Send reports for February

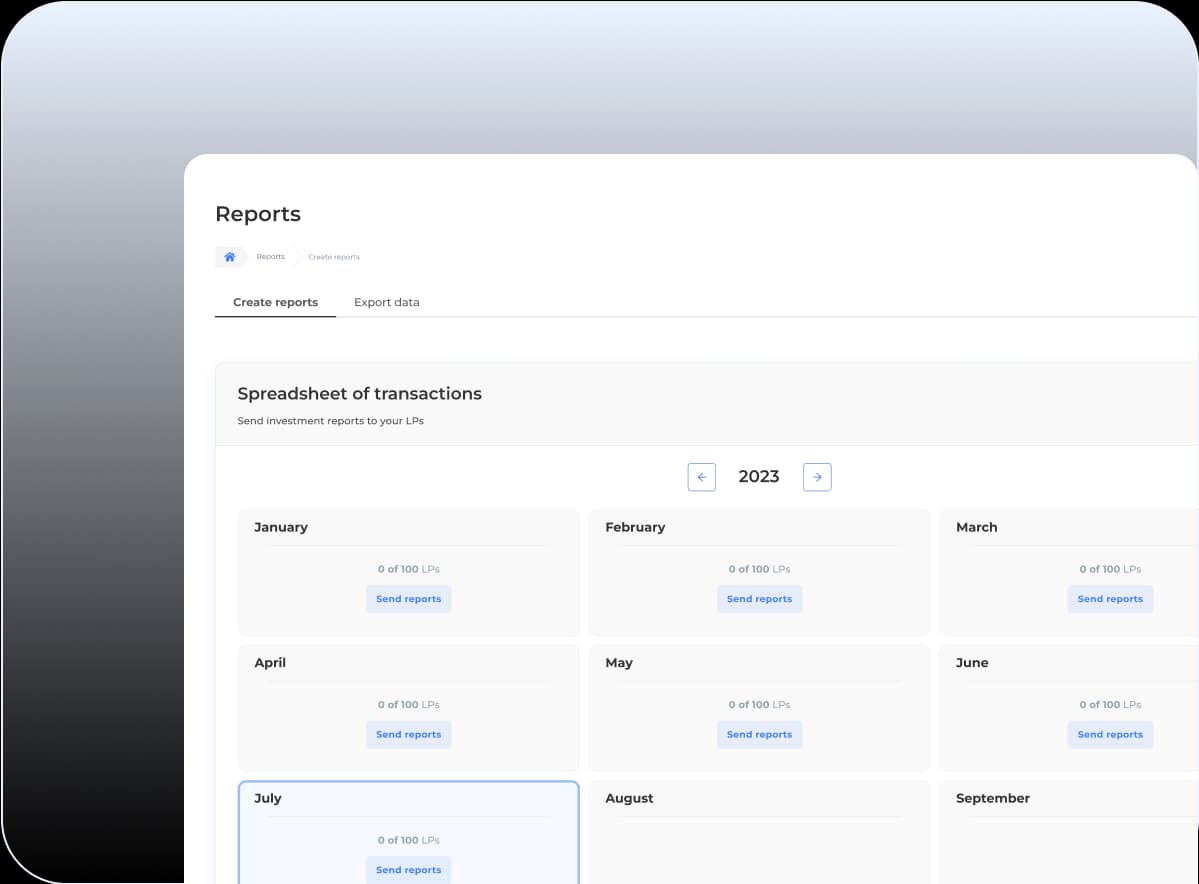[x=759, y=599]
